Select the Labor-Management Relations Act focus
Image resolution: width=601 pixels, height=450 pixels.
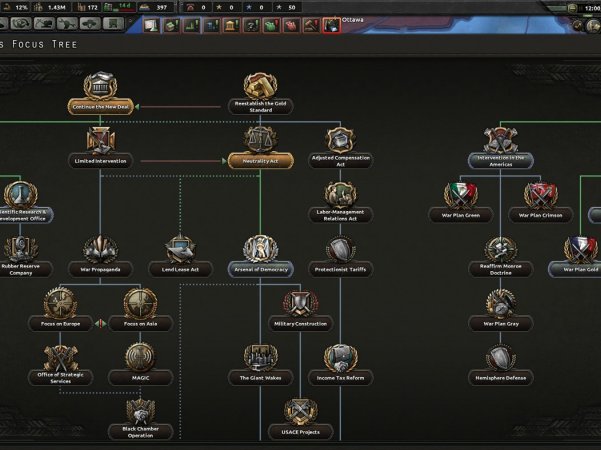340,215
